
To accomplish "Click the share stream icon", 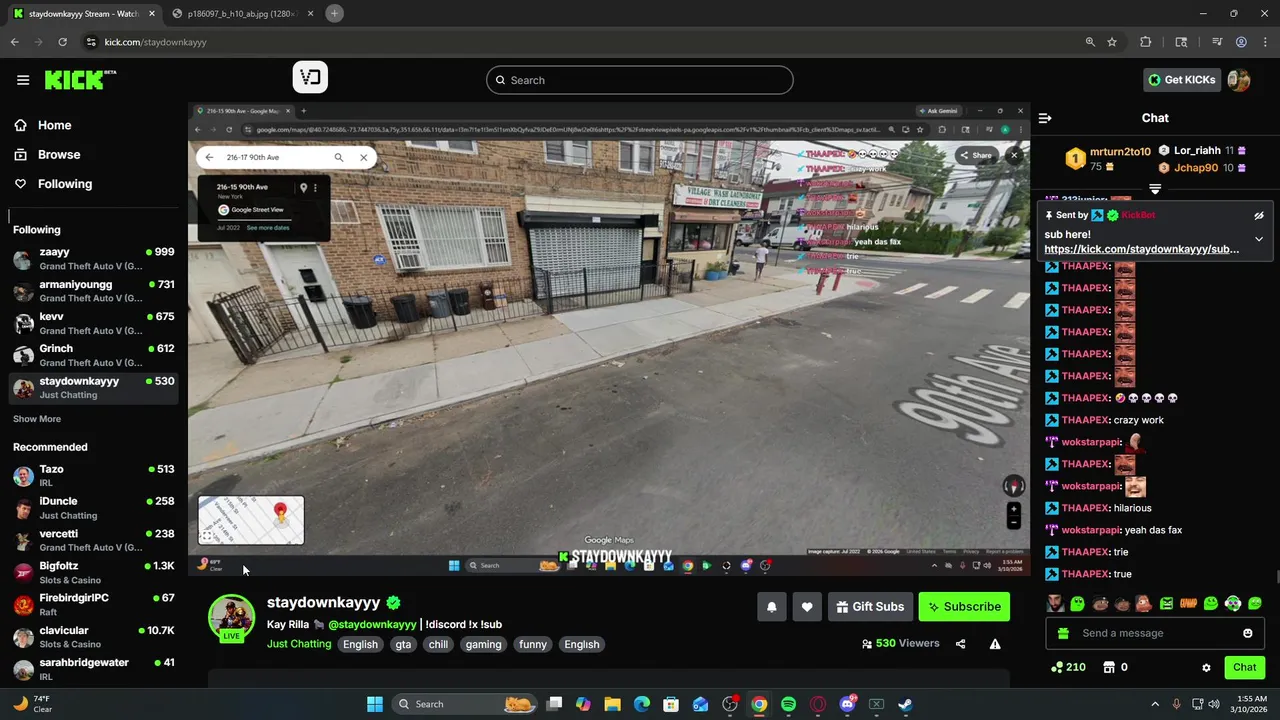I will [x=960, y=644].
